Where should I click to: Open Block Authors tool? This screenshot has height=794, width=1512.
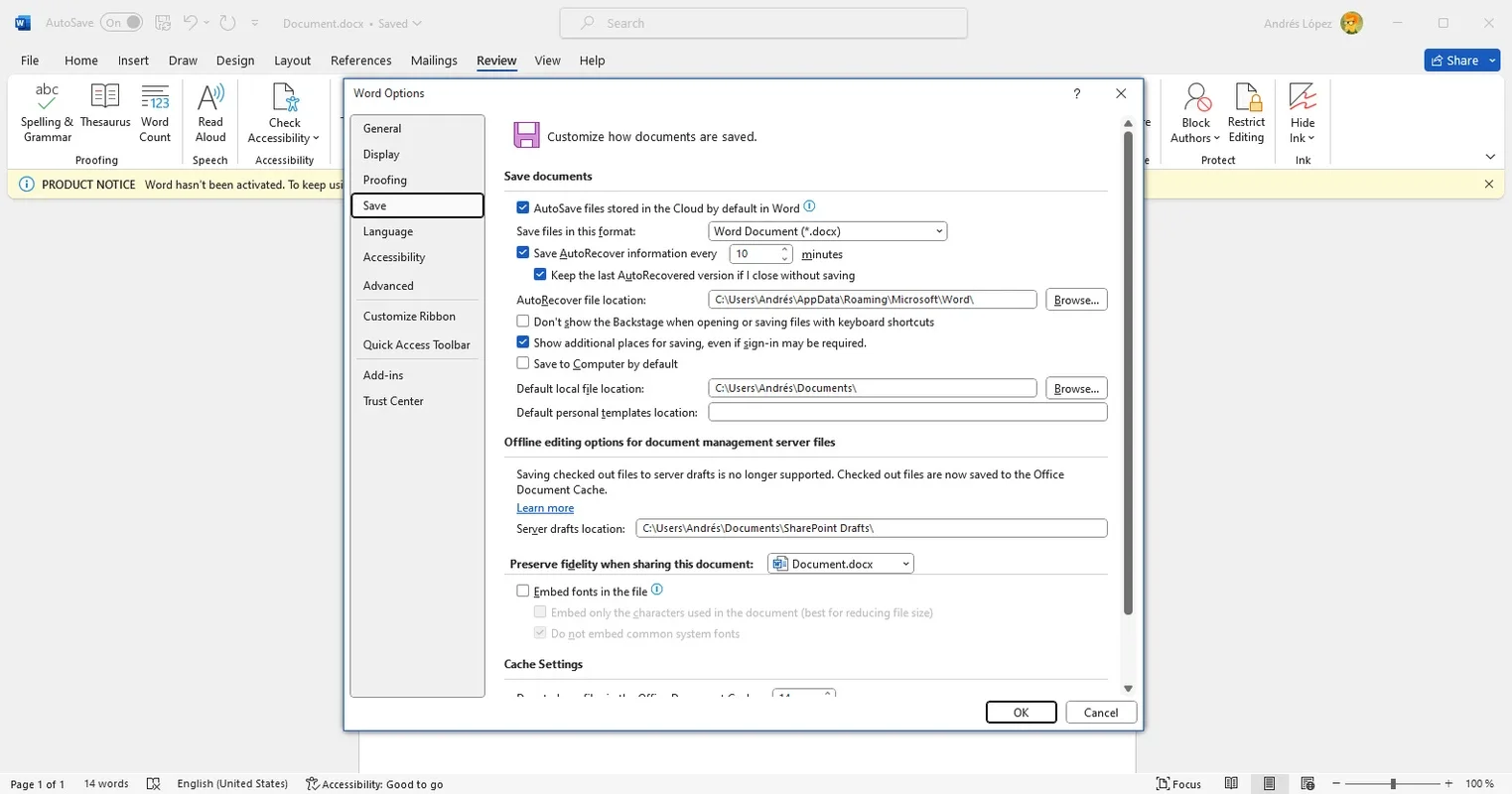coord(1195,113)
